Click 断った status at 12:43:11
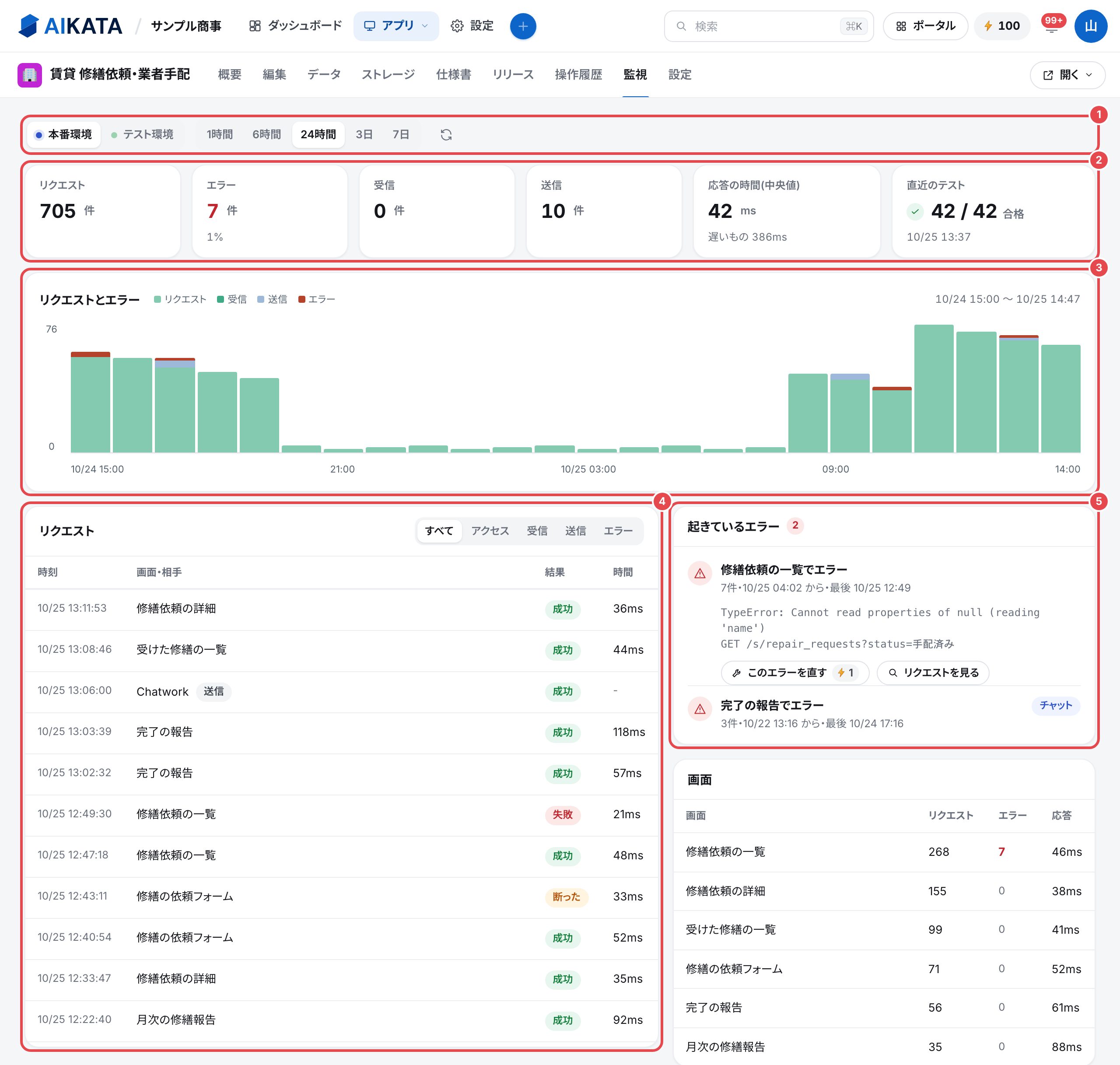This screenshot has width=1120, height=1065. pos(566,897)
